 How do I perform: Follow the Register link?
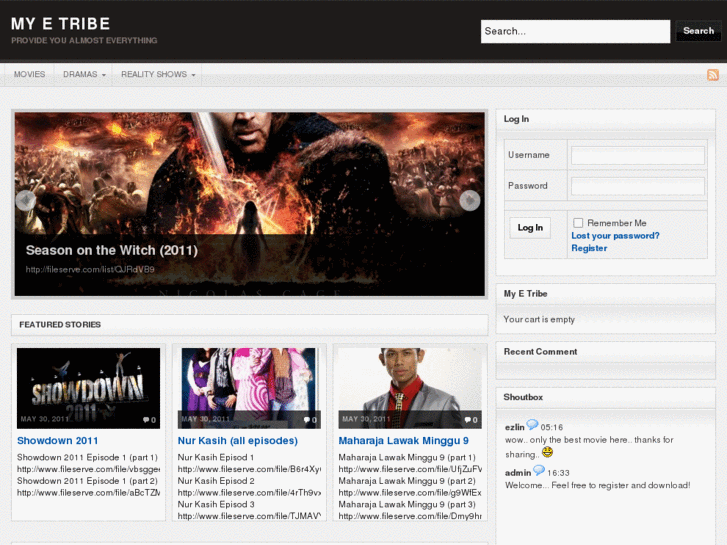pos(589,248)
